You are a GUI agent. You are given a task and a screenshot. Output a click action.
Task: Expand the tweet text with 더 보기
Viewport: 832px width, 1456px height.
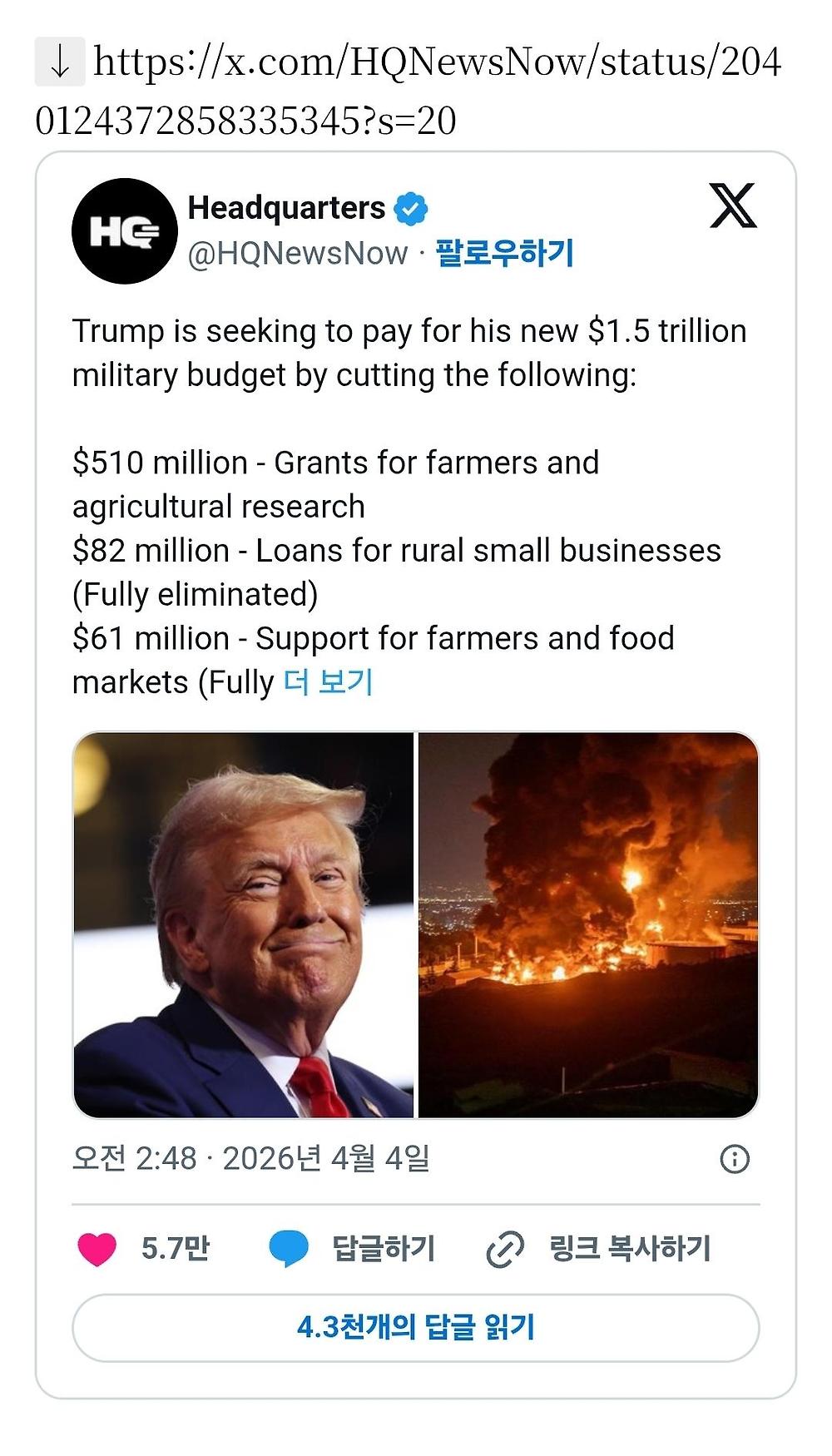click(x=328, y=682)
